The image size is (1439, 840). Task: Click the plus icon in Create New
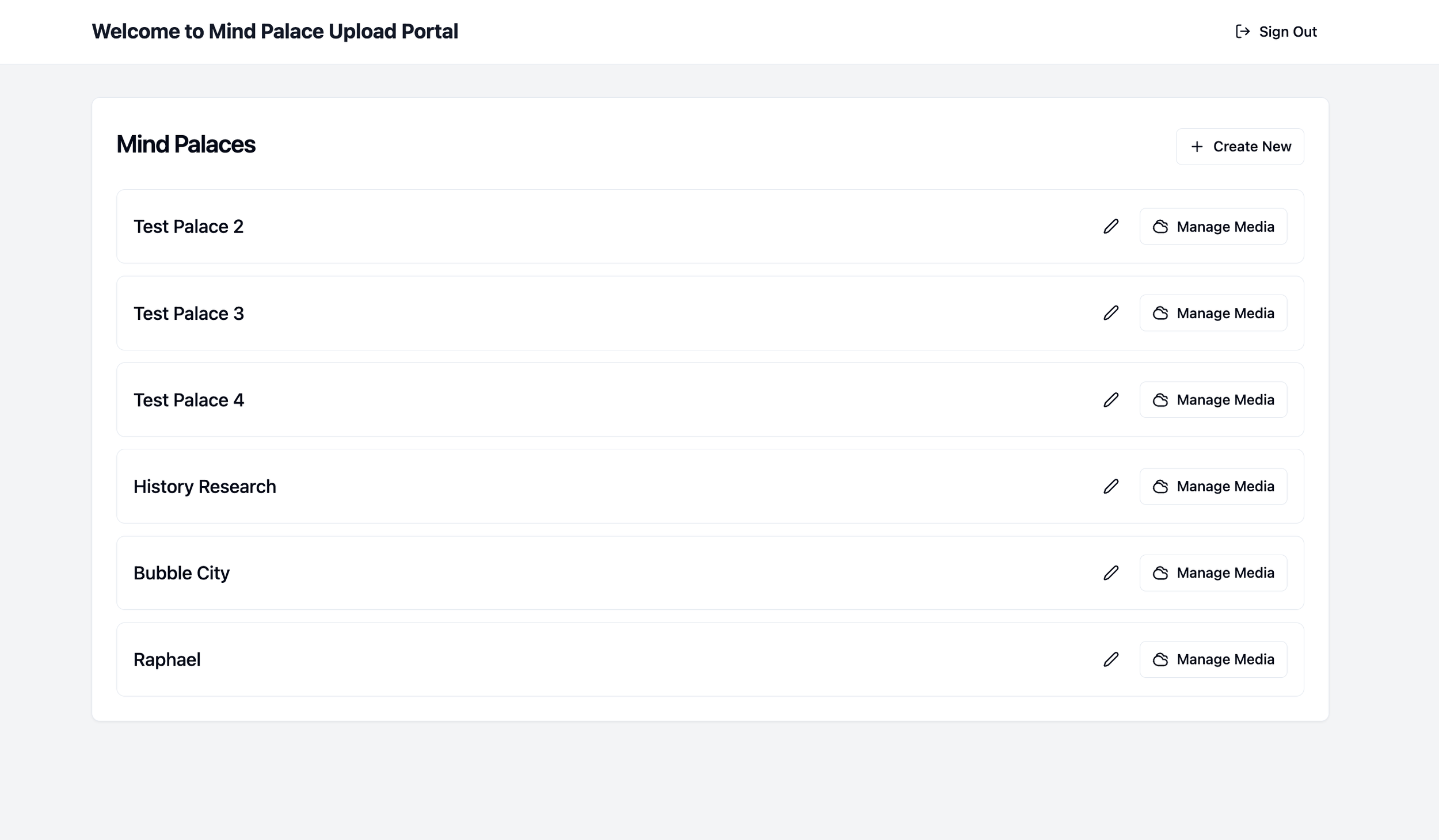pyautogui.click(x=1197, y=147)
